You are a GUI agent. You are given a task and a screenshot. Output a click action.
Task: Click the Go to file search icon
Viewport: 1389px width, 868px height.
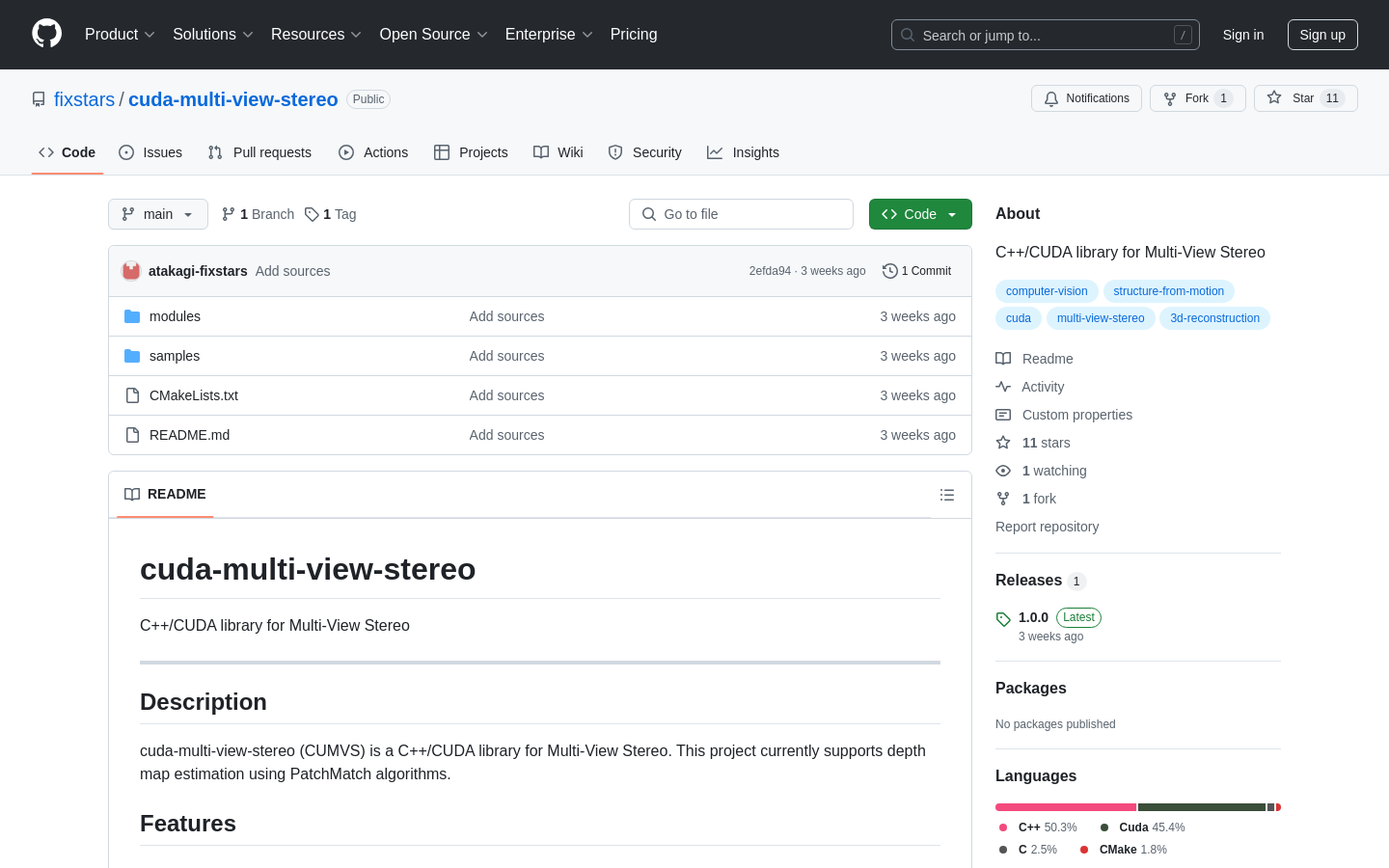[649, 214]
